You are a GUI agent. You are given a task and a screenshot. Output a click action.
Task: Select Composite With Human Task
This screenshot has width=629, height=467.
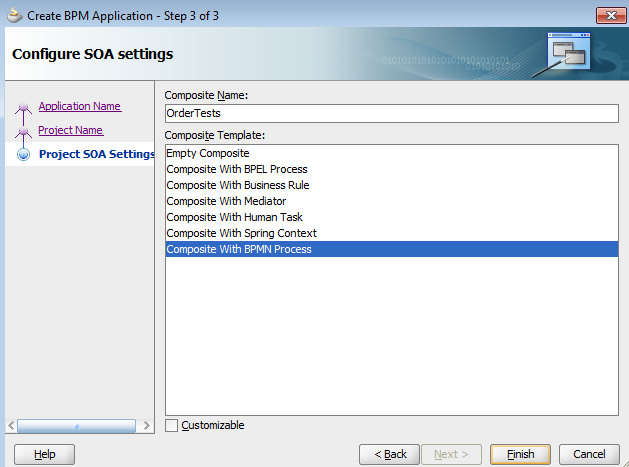coord(234,217)
